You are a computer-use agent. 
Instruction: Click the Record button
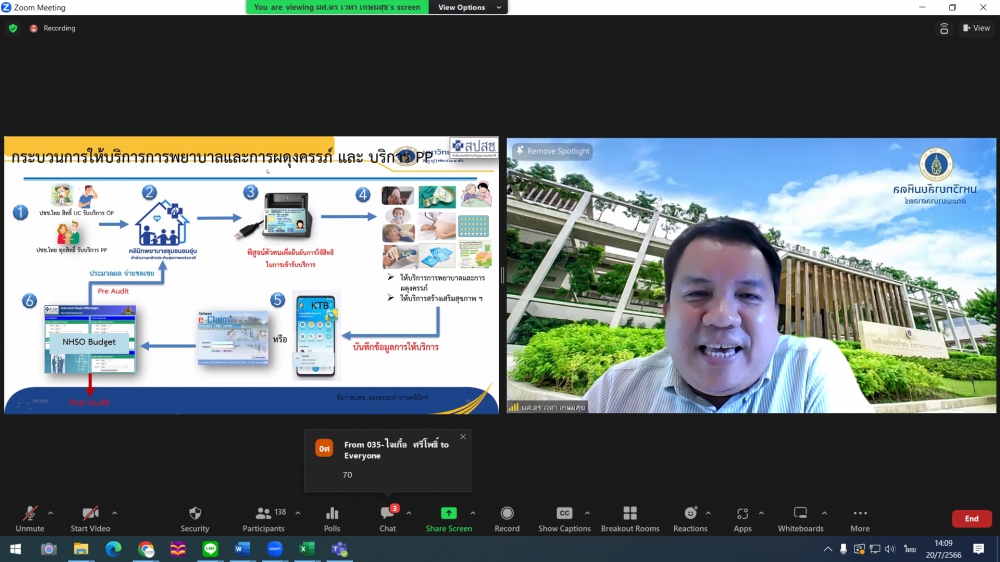tap(507, 519)
